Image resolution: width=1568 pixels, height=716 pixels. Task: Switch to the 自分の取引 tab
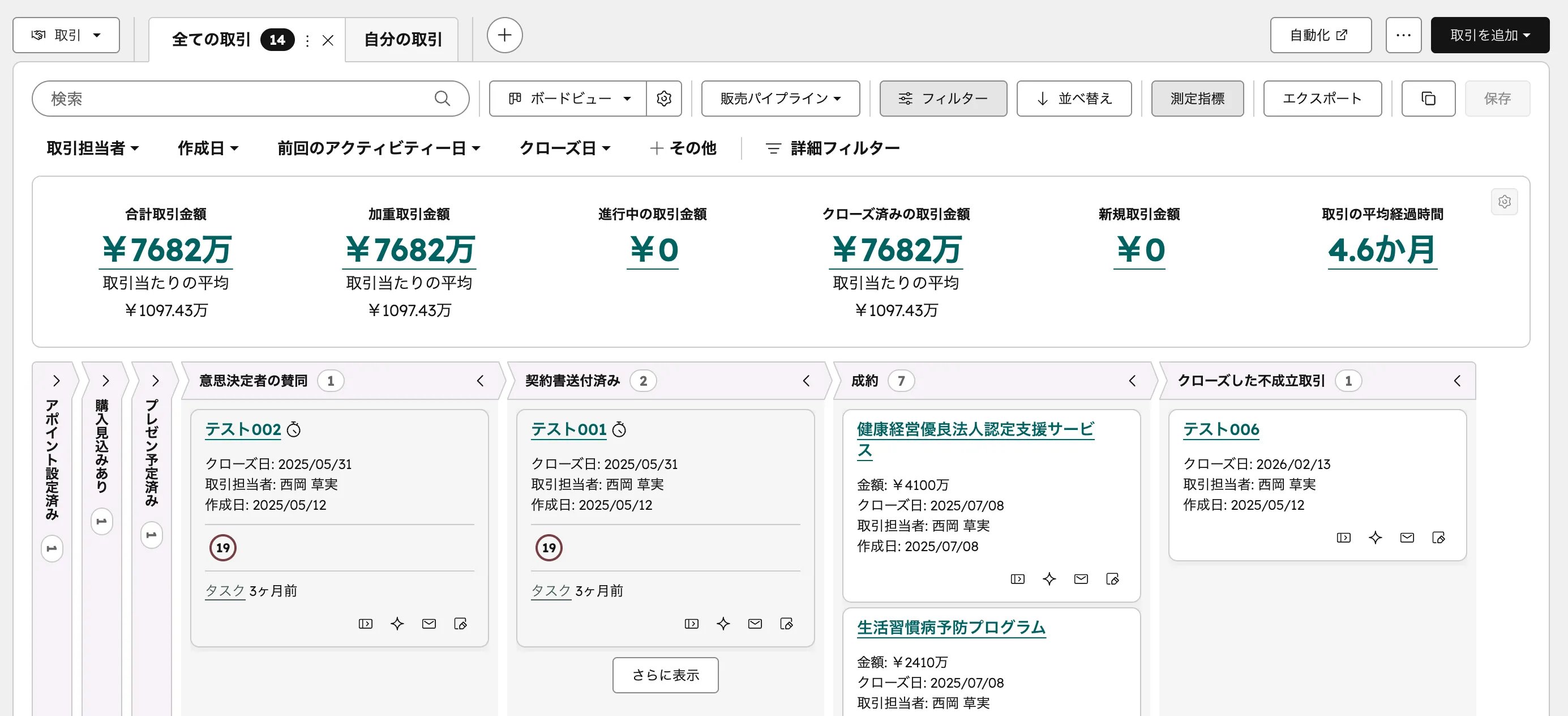402,39
